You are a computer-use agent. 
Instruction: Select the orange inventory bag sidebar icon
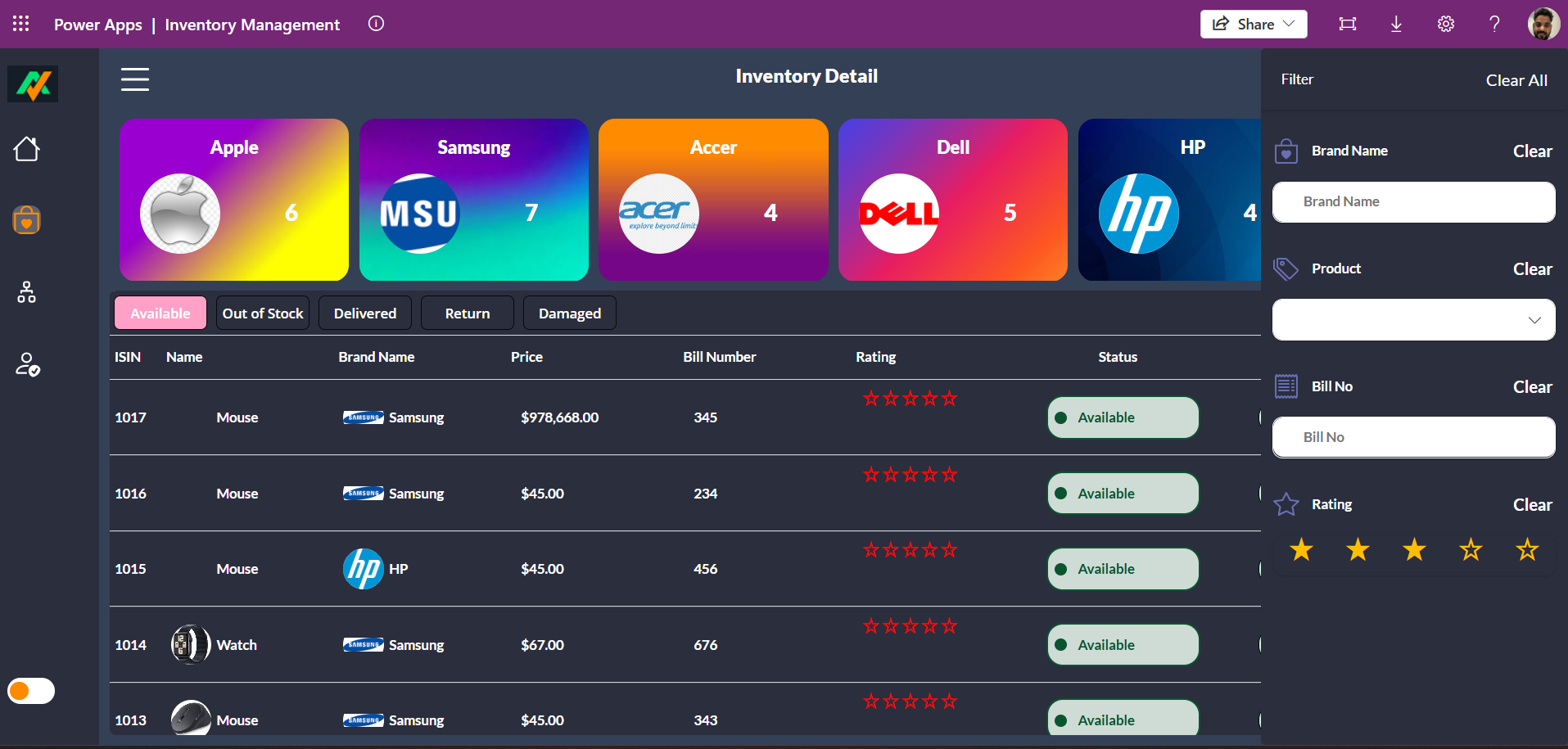click(x=26, y=220)
